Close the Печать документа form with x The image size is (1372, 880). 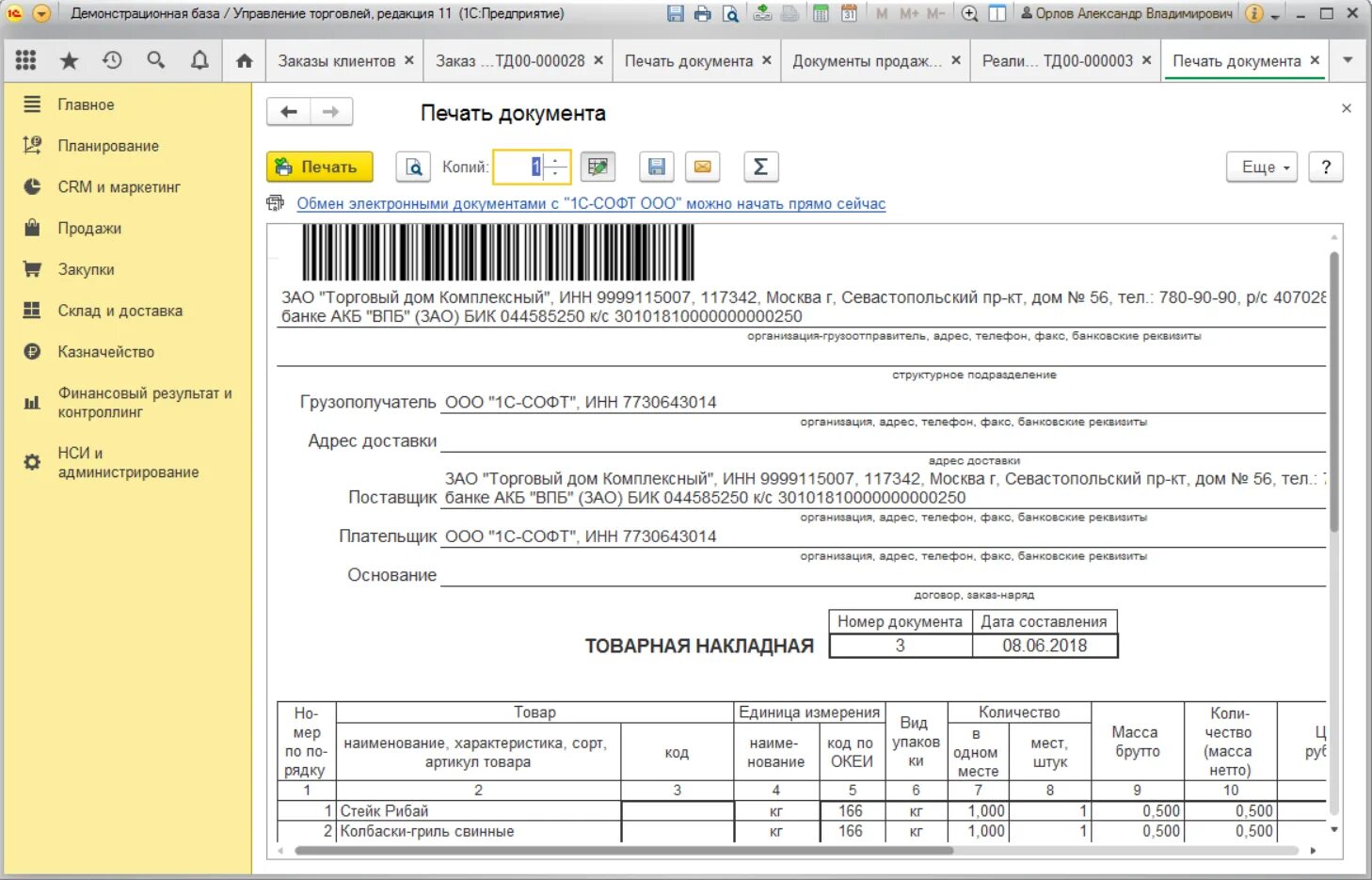pos(1347,108)
